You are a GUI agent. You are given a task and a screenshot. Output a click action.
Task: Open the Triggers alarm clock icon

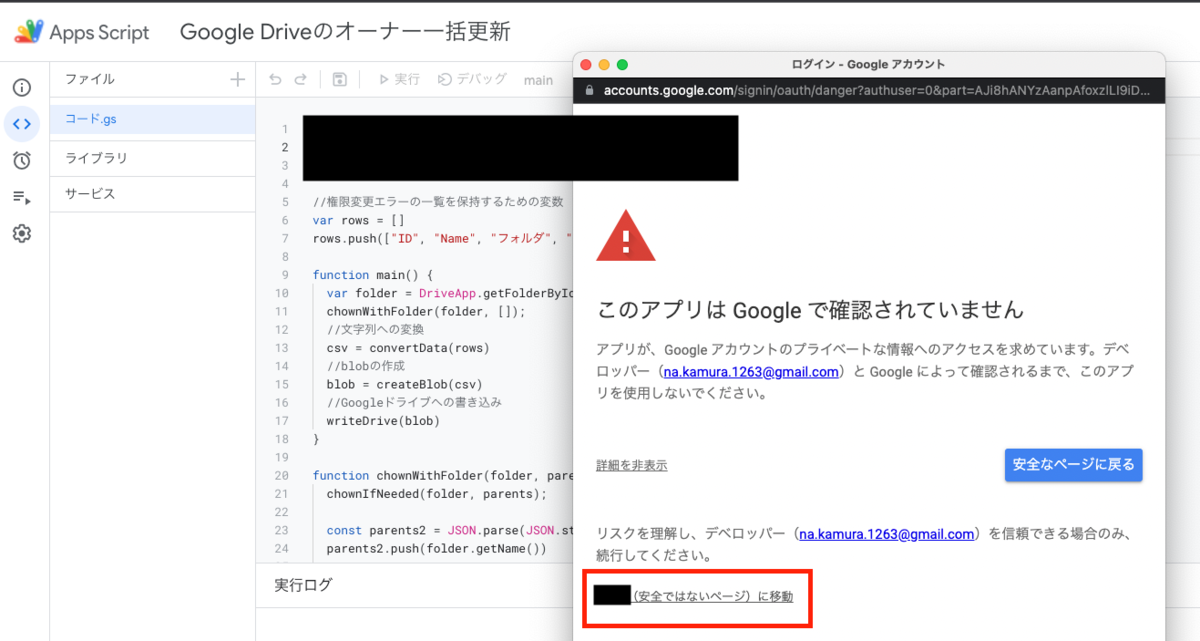(x=22, y=160)
